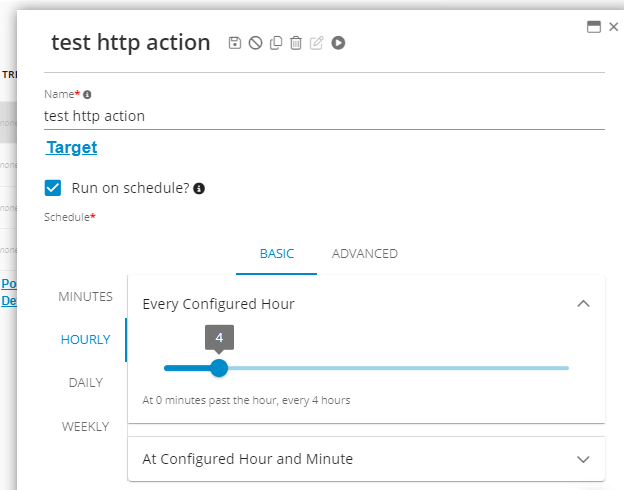This screenshot has height=490, width=624.
Task: Click the edit pencil icon
Action: click(x=317, y=43)
